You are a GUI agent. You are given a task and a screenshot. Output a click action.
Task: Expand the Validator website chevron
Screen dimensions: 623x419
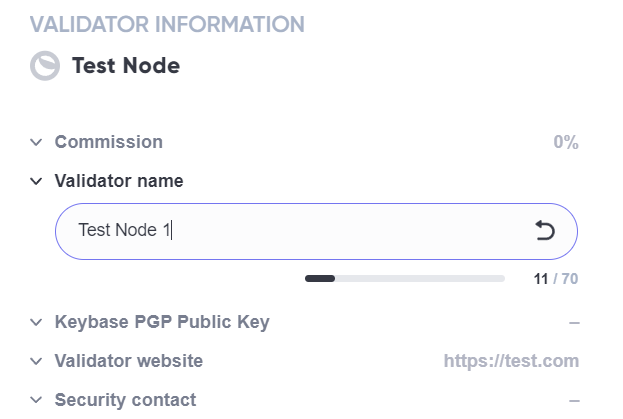(x=37, y=361)
